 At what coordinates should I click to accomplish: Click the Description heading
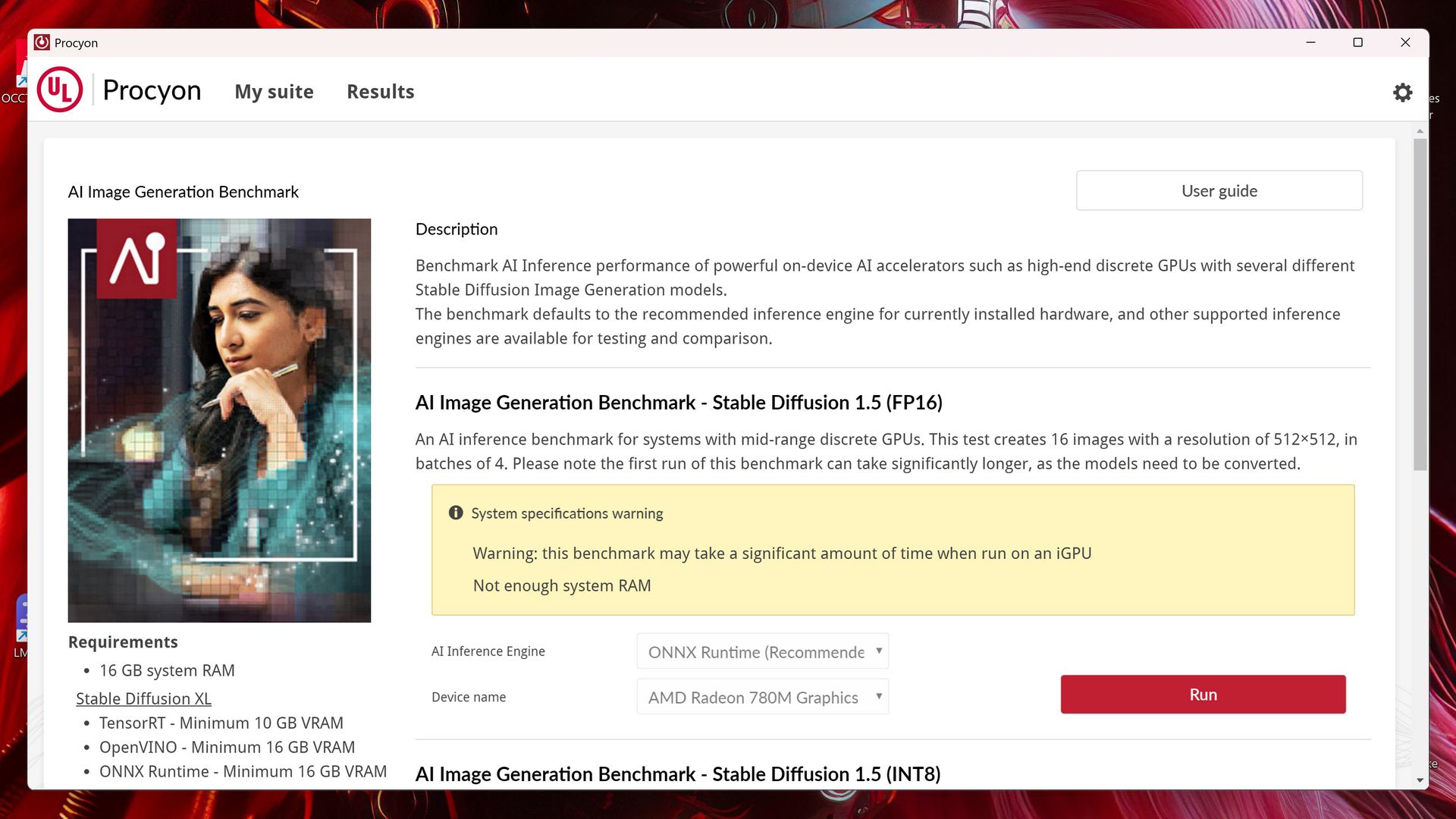pyautogui.click(x=457, y=229)
